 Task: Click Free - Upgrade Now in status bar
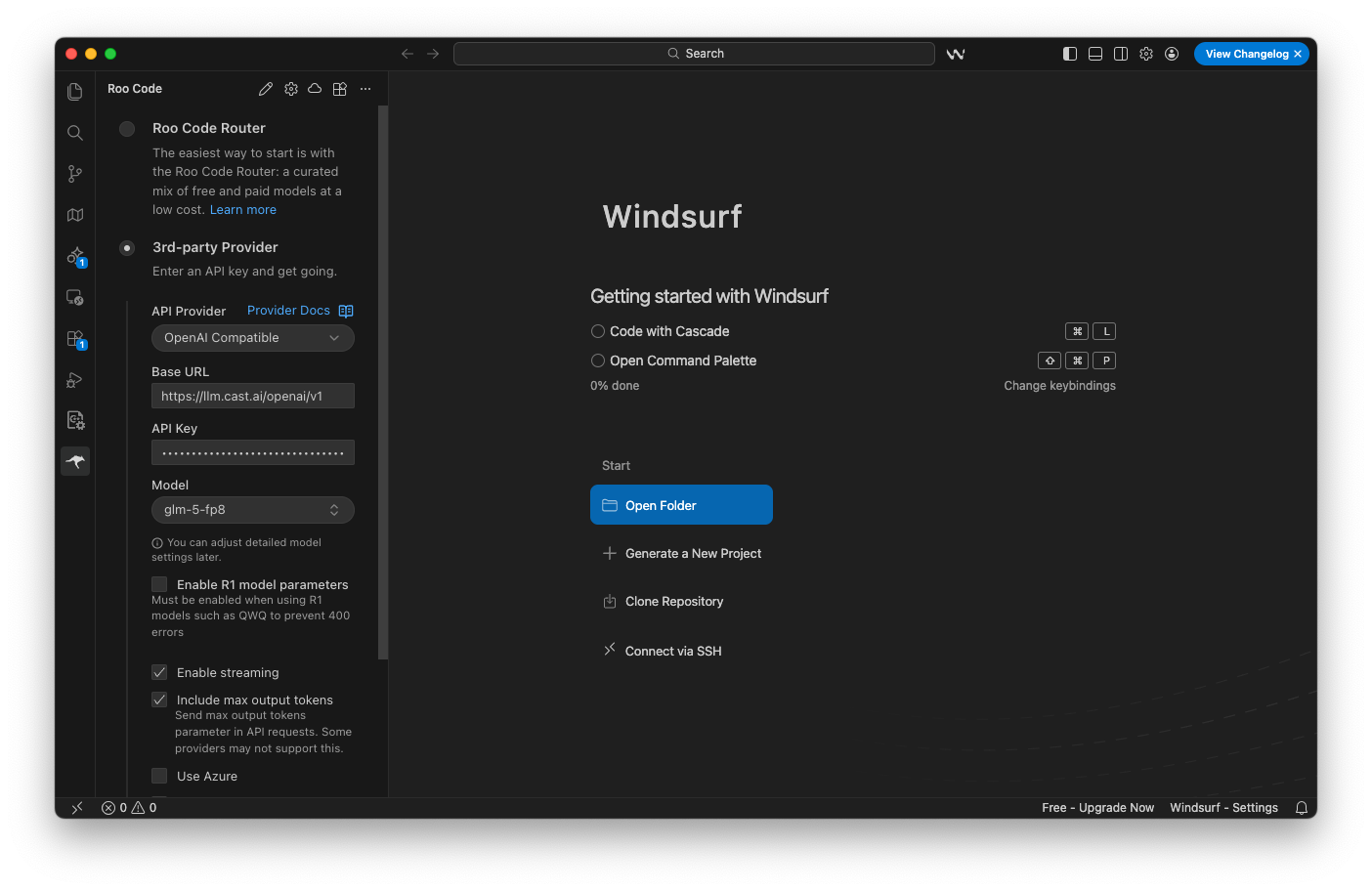(1097, 808)
